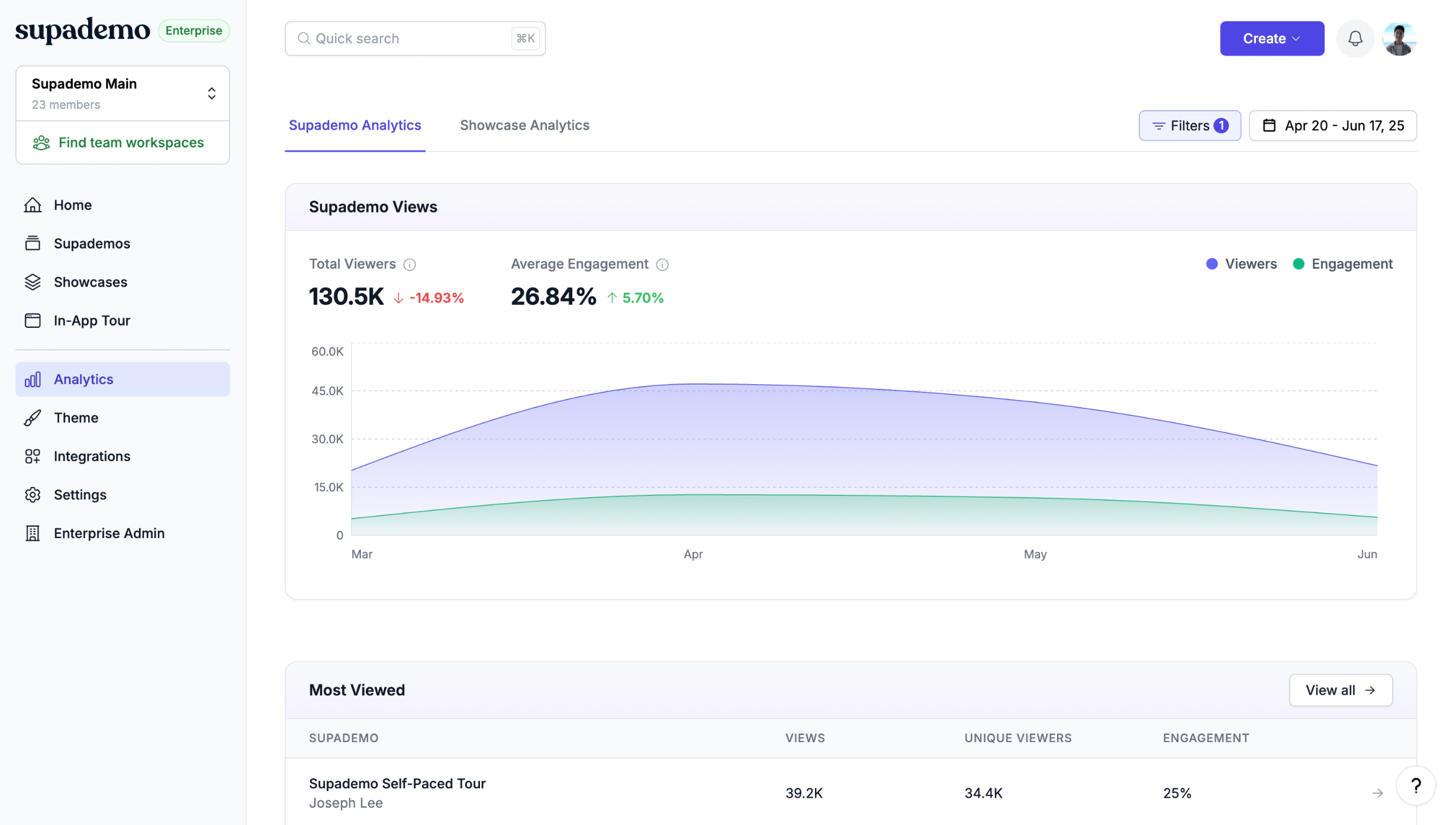Click the Theme paintbrush icon
Viewport: 1456px width, 825px height.
coord(33,418)
